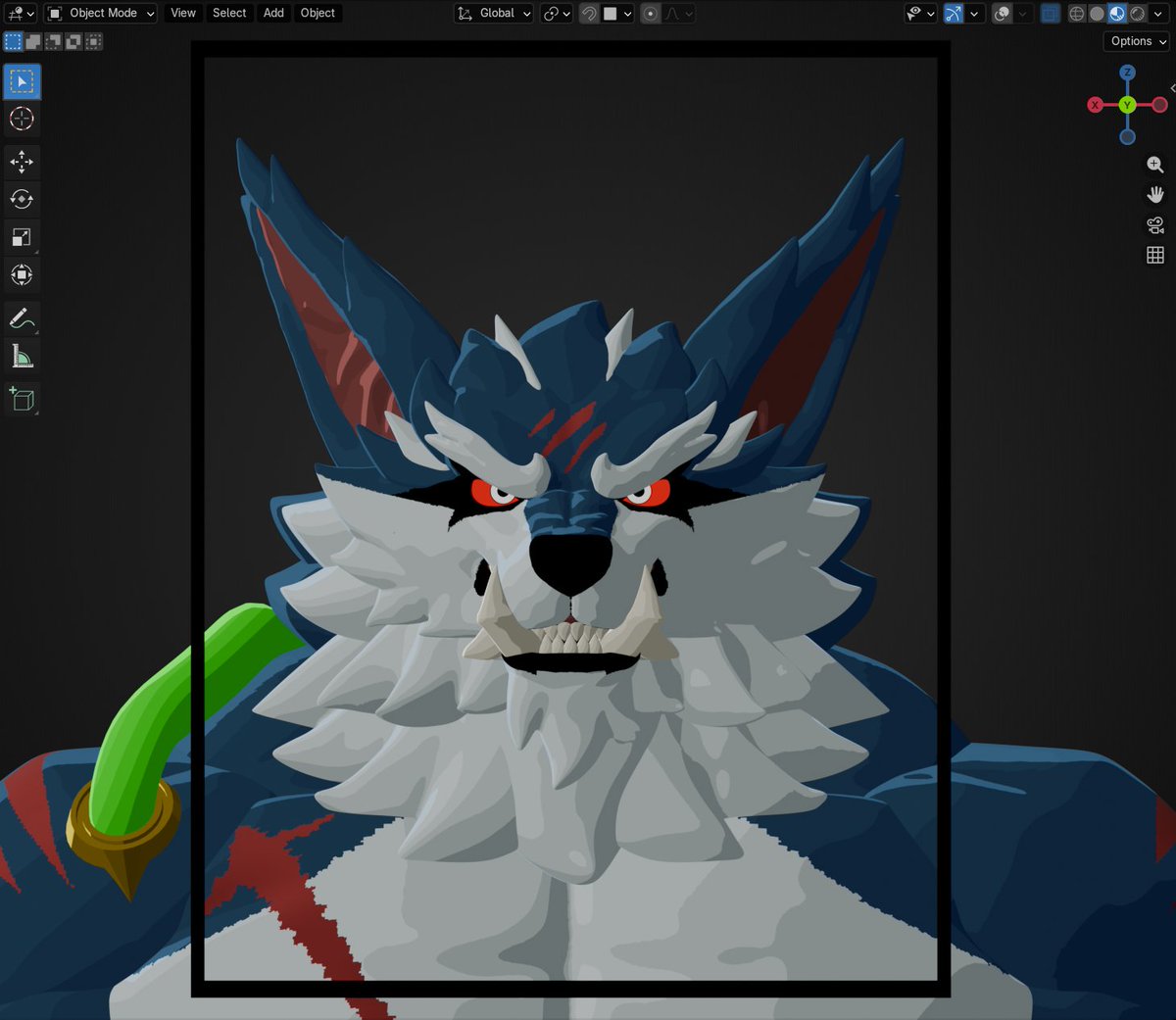The image size is (1176, 1020).
Task: Open the editor type selector
Action: click(20, 13)
